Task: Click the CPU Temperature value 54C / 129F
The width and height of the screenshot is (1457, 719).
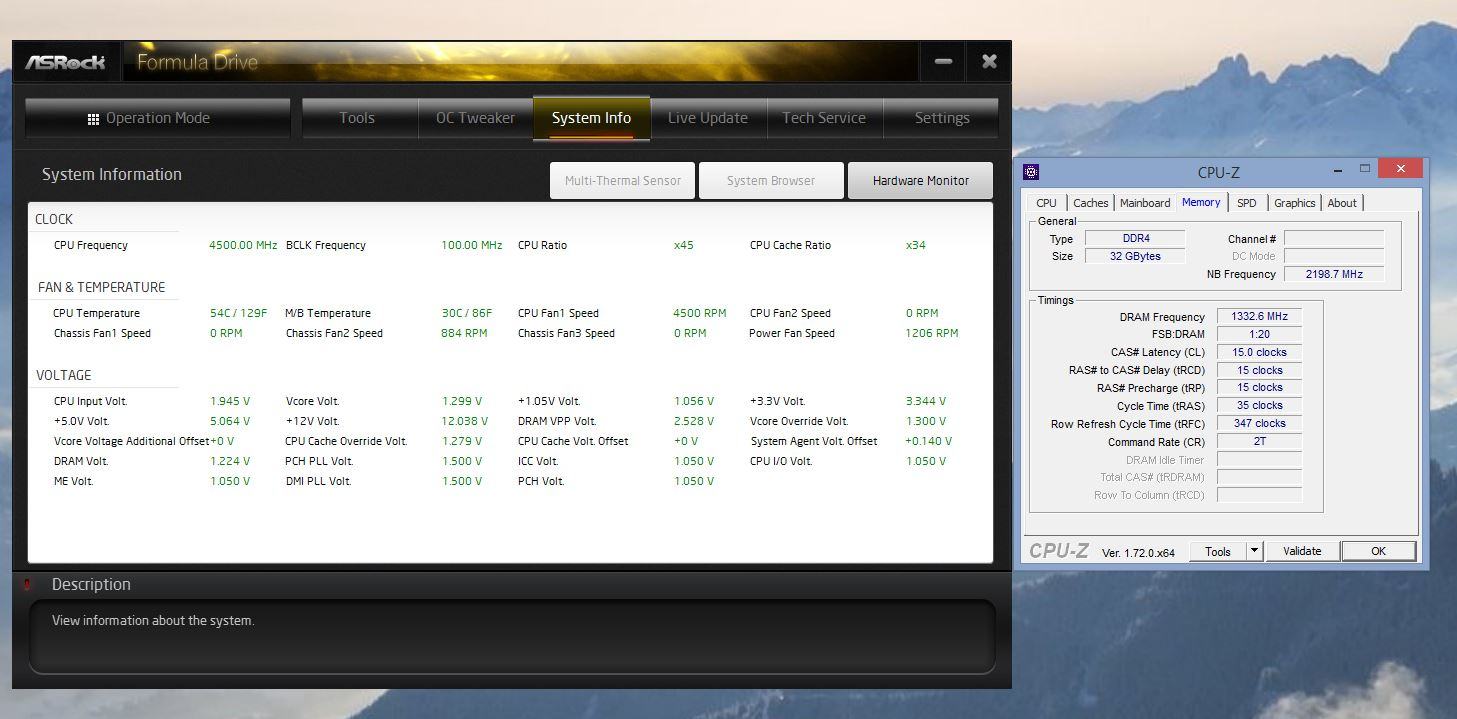Action: tap(238, 313)
